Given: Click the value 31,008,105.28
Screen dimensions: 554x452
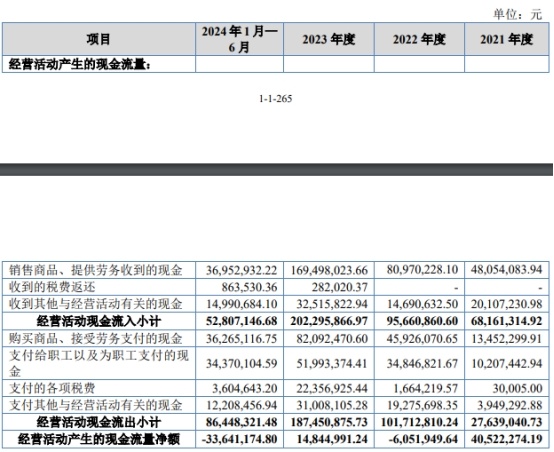Looking at the screenshot, I should (332, 405).
